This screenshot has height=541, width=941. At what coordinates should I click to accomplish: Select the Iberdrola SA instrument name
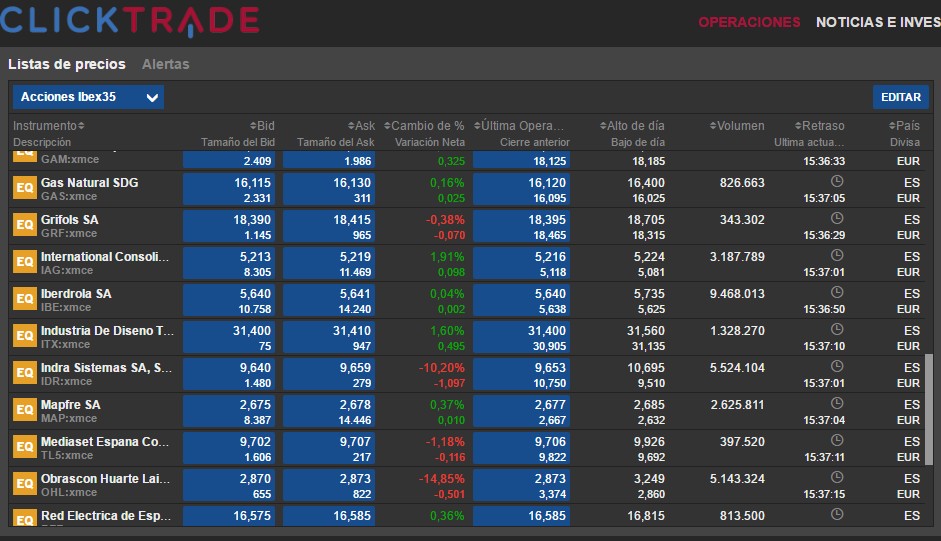(76, 294)
